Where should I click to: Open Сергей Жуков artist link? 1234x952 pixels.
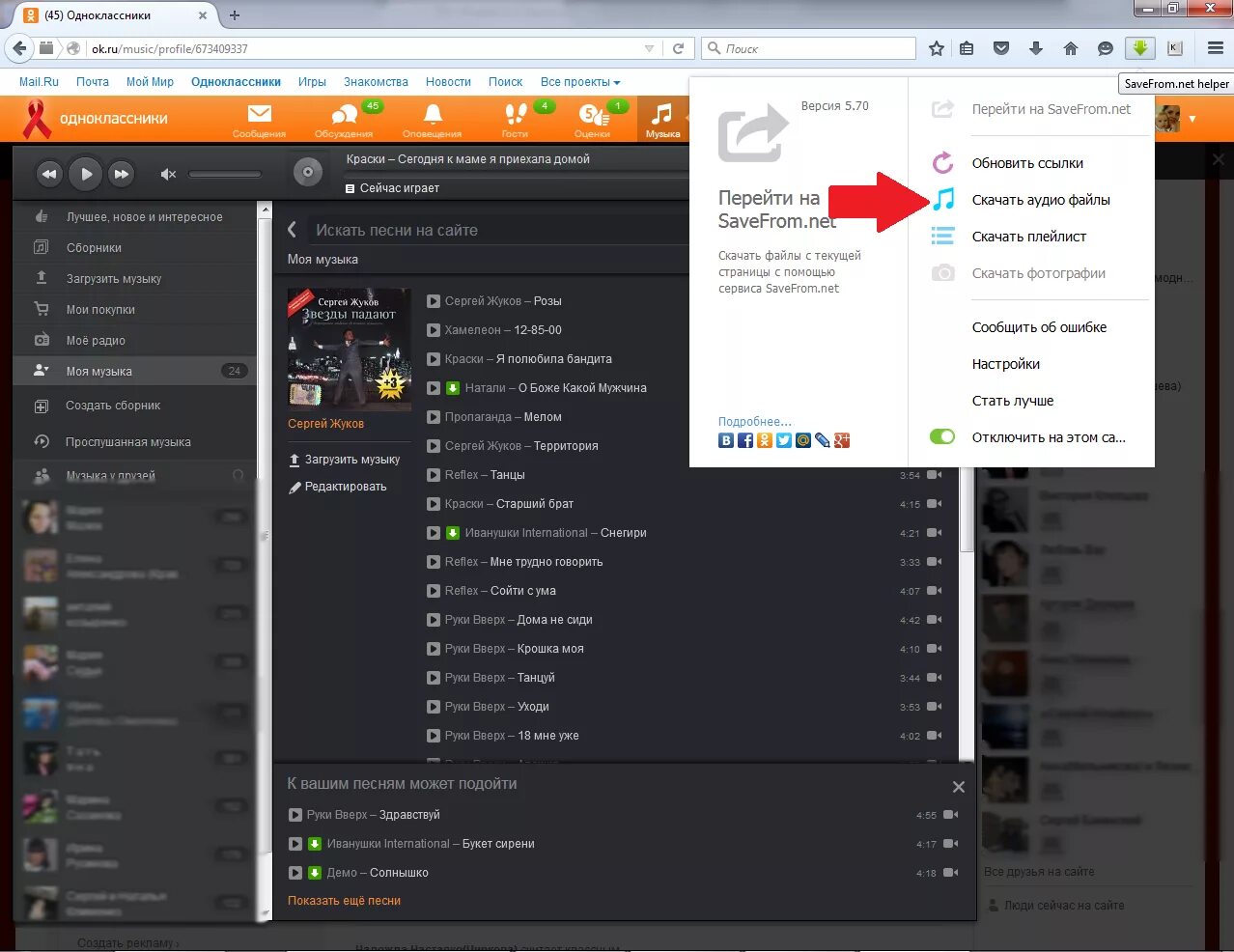coord(326,424)
